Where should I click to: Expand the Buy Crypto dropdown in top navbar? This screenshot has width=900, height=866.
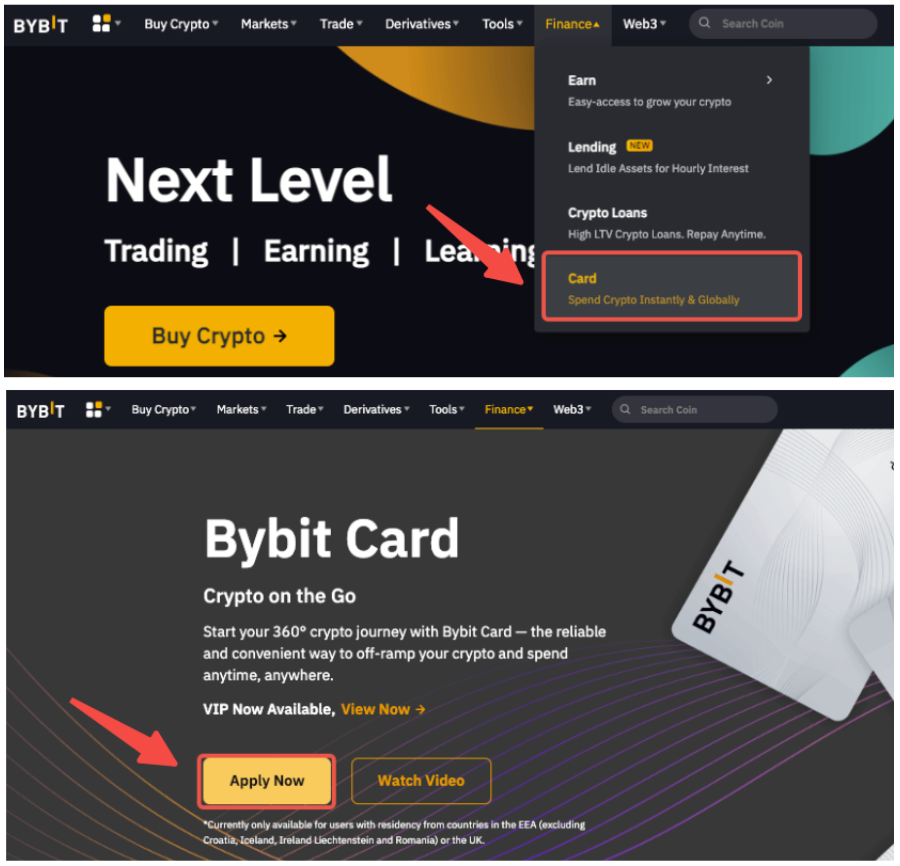pos(181,24)
